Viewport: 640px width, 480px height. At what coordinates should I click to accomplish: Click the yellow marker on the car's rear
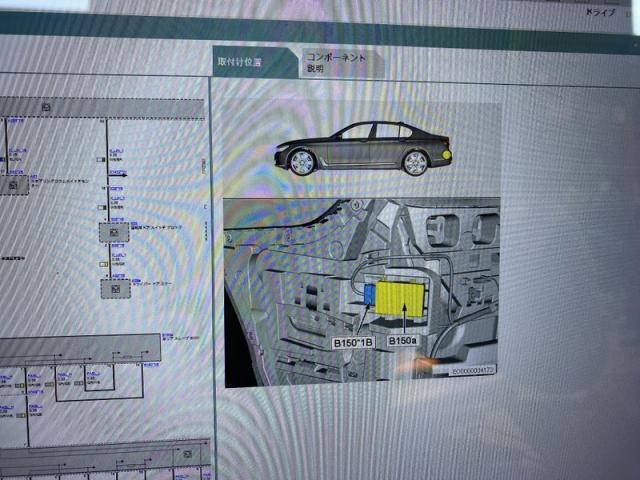point(446,157)
